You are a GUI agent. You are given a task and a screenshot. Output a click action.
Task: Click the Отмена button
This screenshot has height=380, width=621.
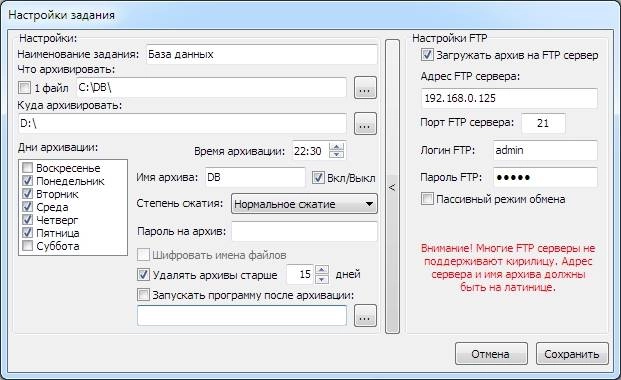(x=491, y=353)
